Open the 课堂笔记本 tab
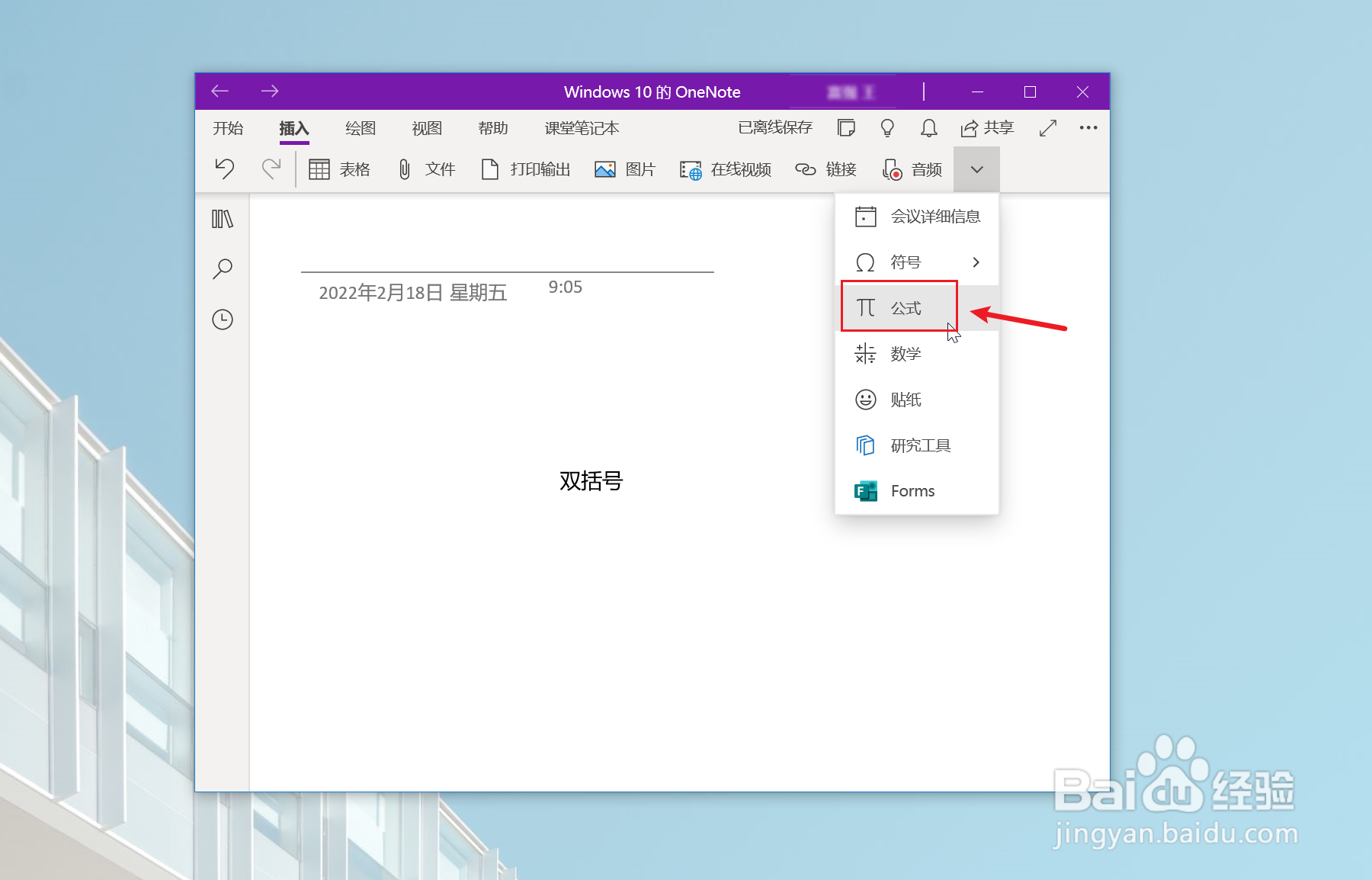 pyautogui.click(x=582, y=128)
